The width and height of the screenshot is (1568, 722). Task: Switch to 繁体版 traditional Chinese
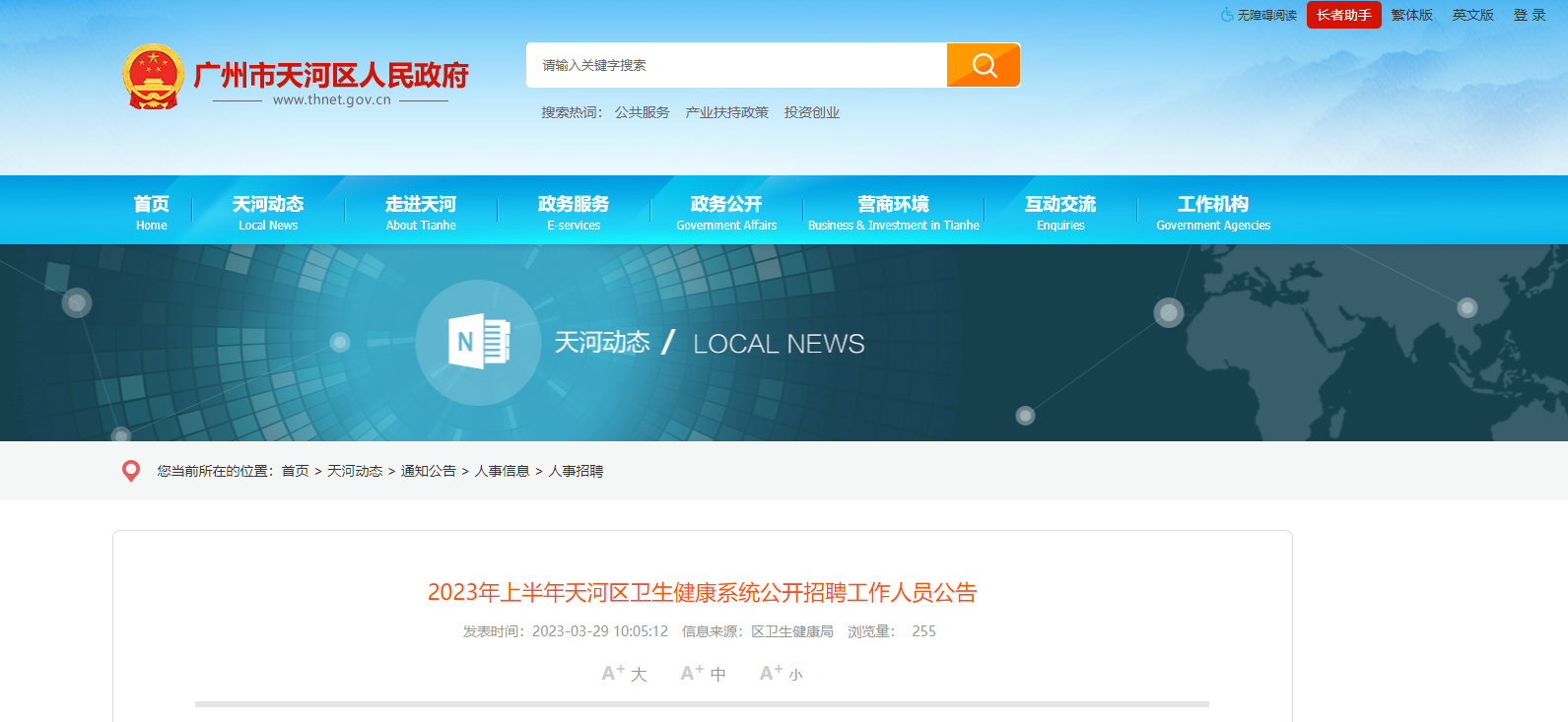click(1411, 15)
